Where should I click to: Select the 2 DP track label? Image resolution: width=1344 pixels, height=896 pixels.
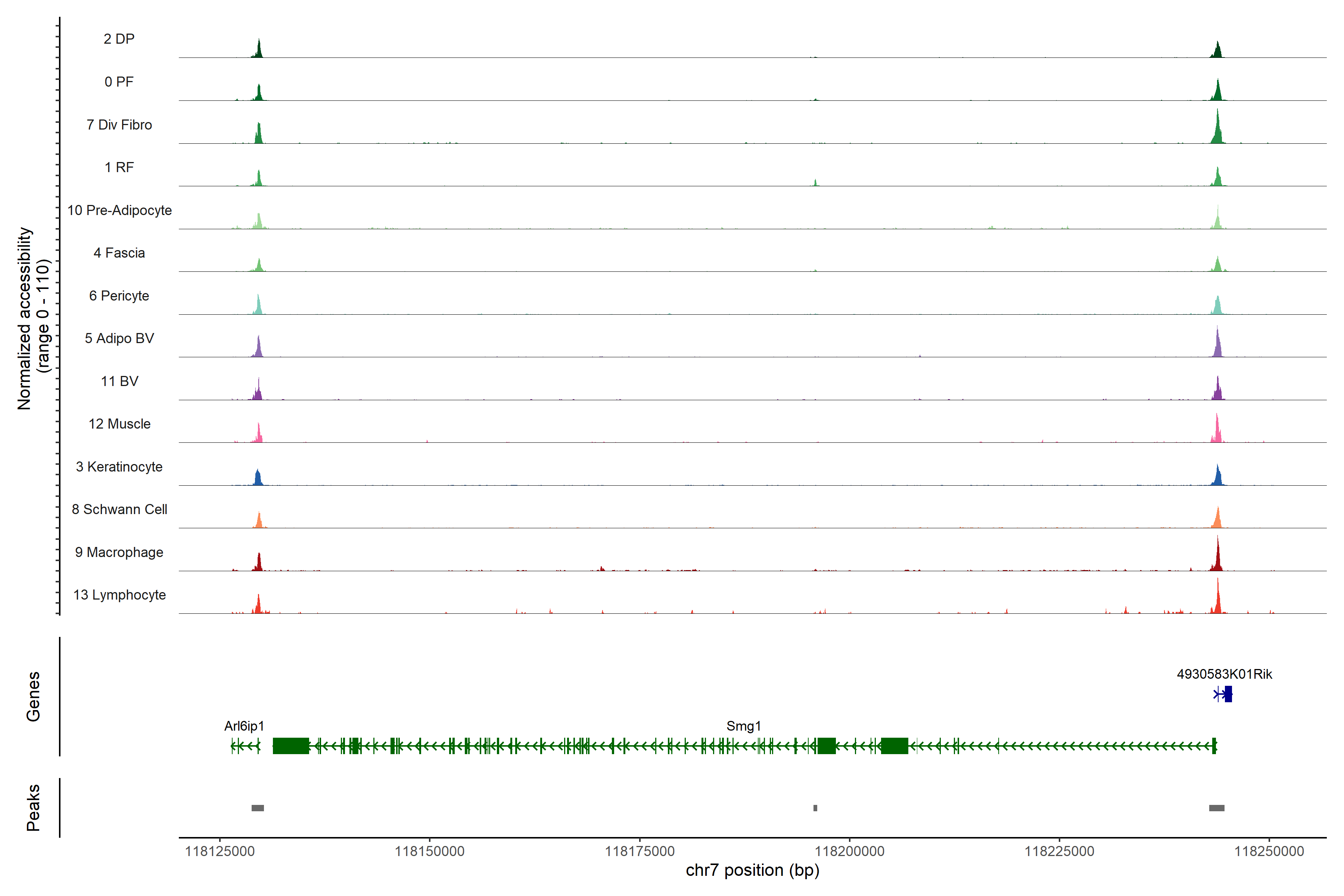(x=119, y=39)
